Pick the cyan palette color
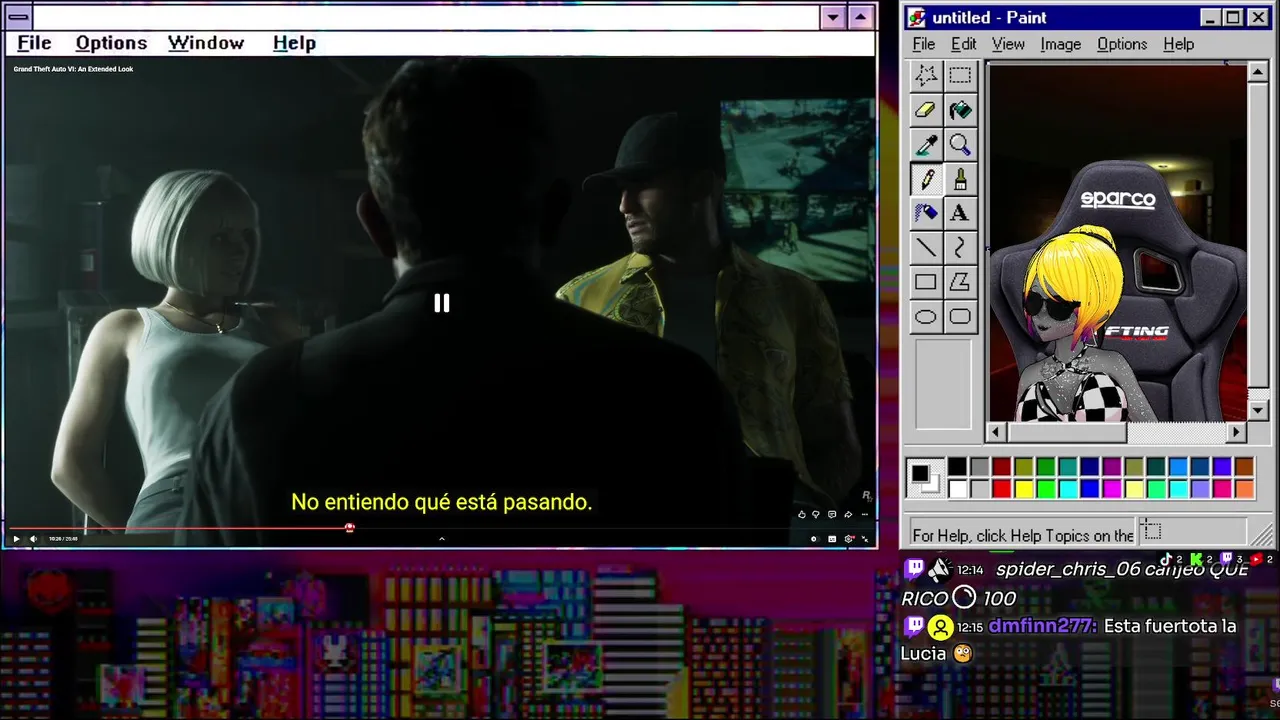Screen dimensions: 1280x720 click(1068, 489)
